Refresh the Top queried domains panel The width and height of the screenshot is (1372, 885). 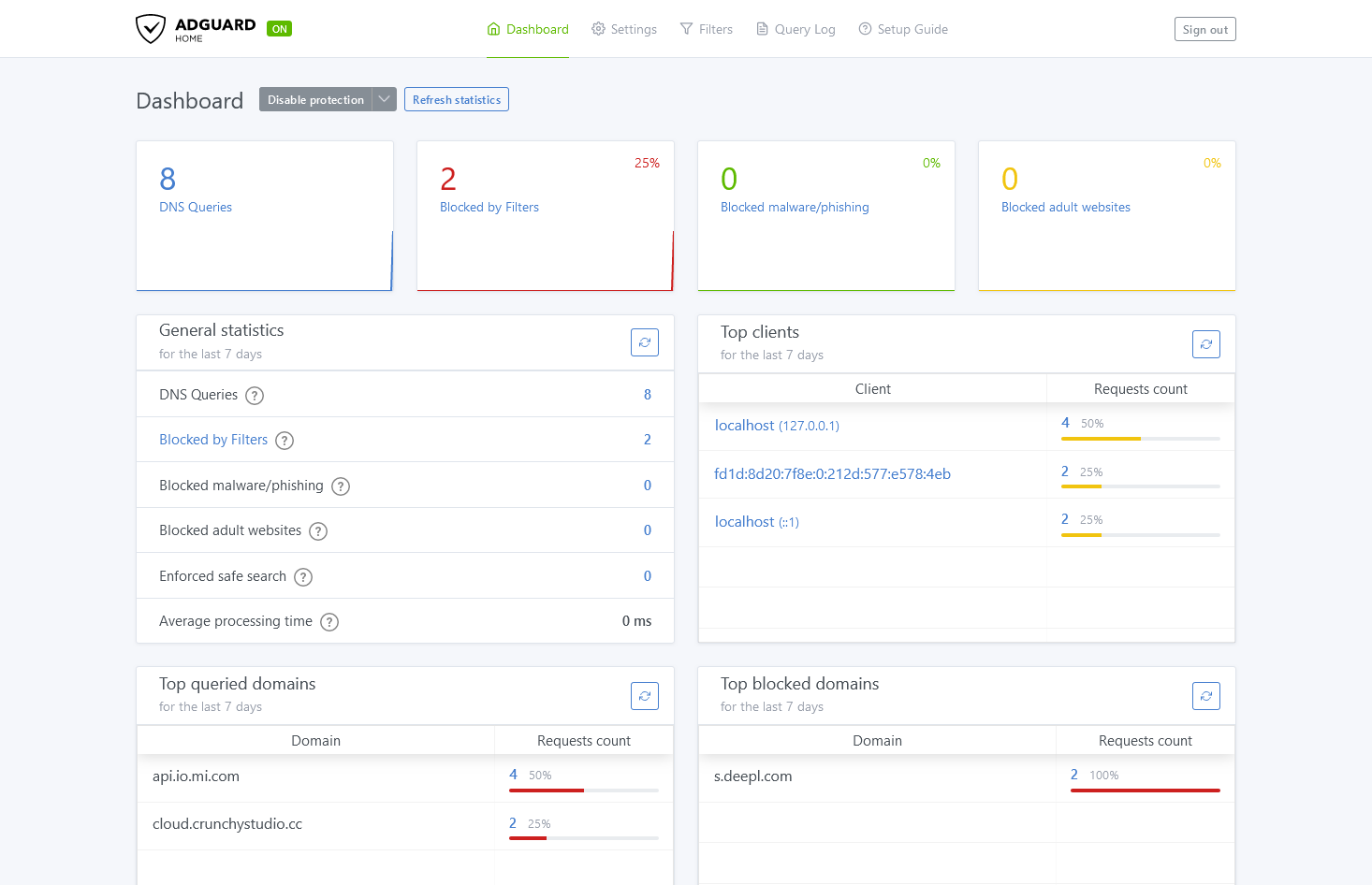click(644, 696)
